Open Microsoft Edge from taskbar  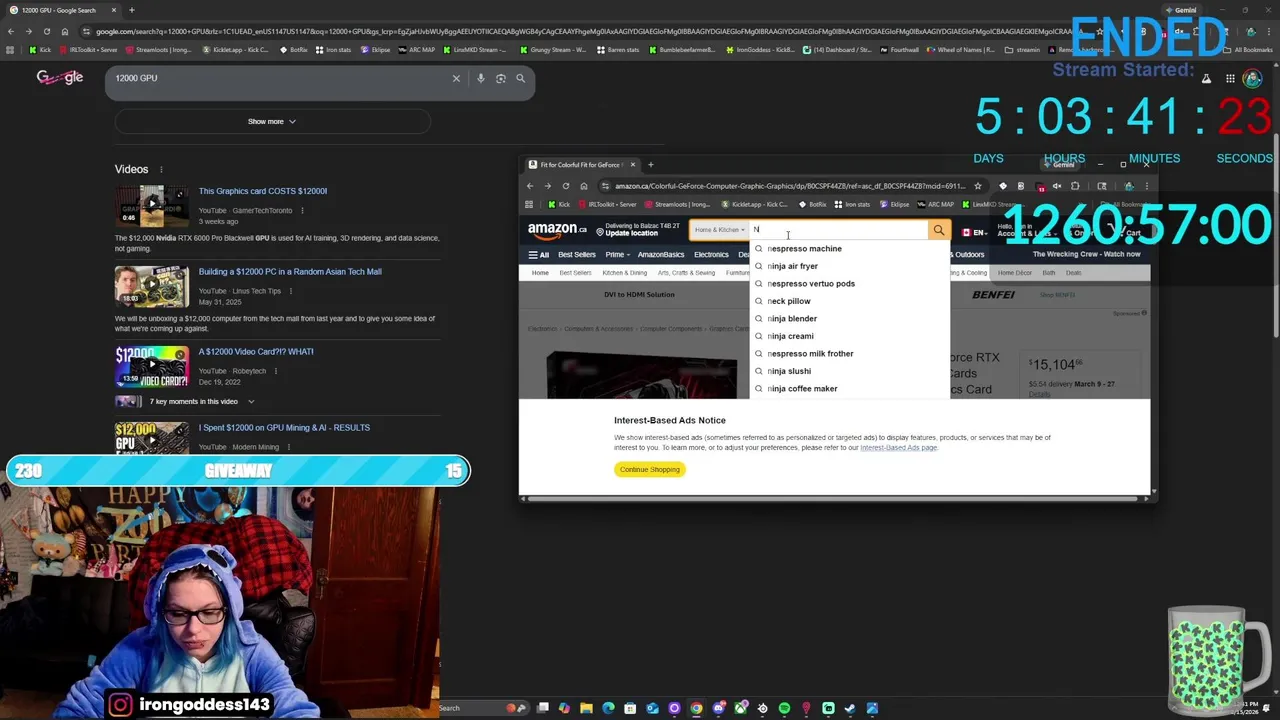point(608,708)
